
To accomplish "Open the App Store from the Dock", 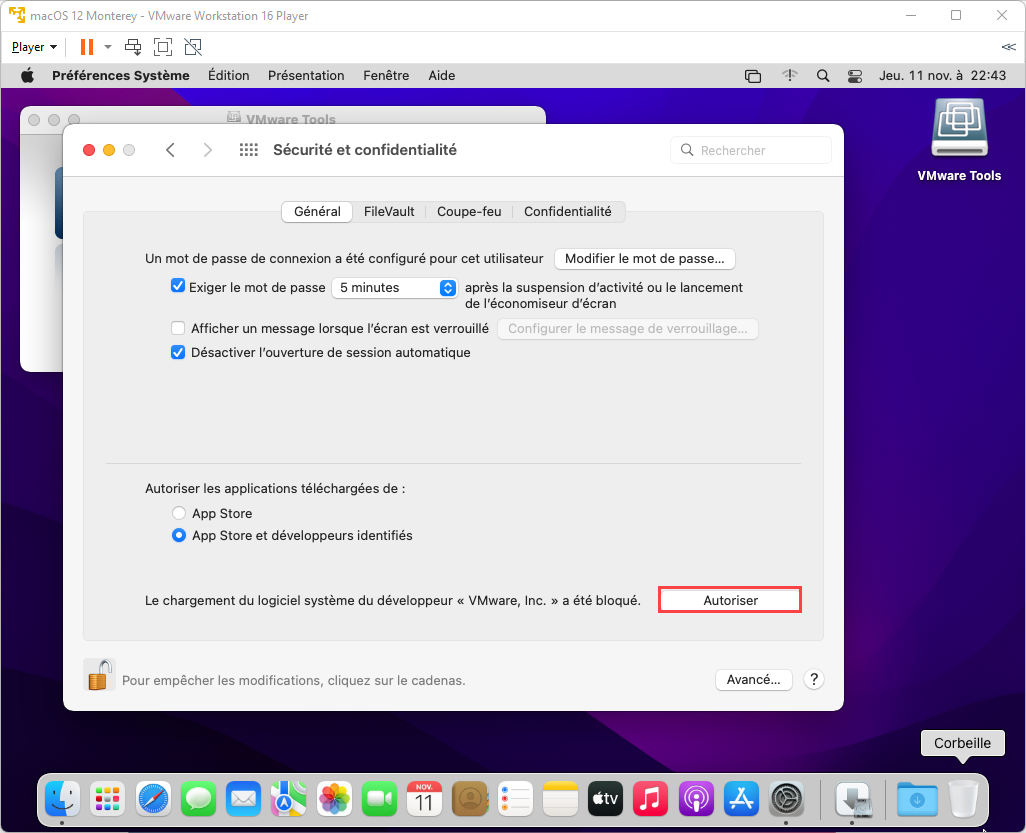I will pyautogui.click(x=741, y=798).
